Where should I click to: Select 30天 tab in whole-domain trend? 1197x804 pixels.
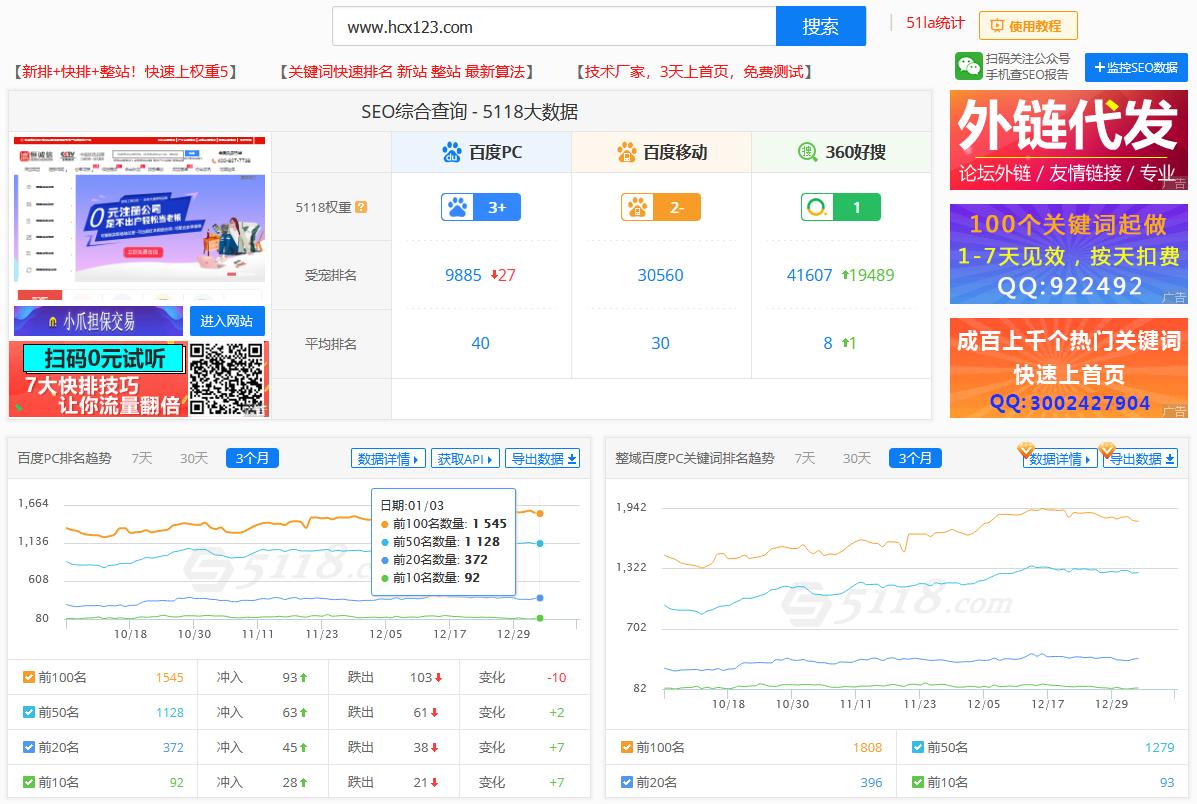[857, 458]
